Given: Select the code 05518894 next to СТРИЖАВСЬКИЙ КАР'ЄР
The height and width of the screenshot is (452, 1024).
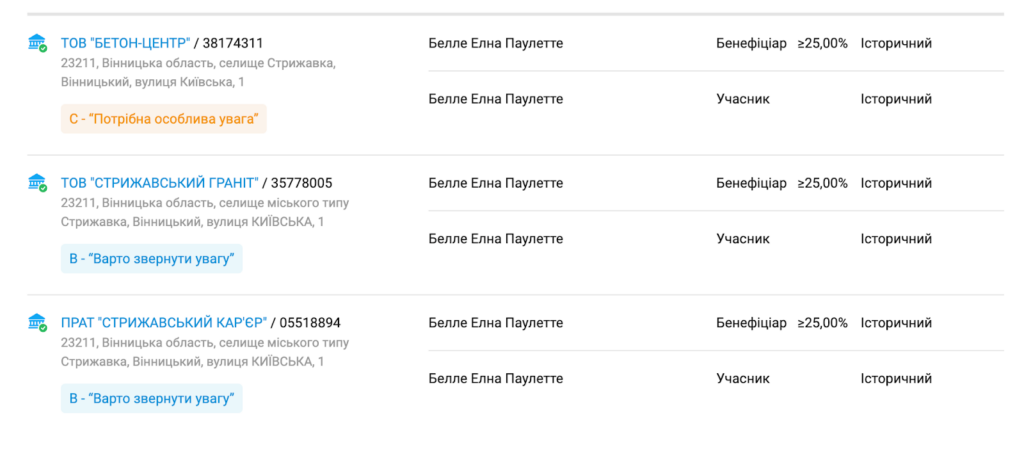Looking at the screenshot, I should tap(310, 323).
